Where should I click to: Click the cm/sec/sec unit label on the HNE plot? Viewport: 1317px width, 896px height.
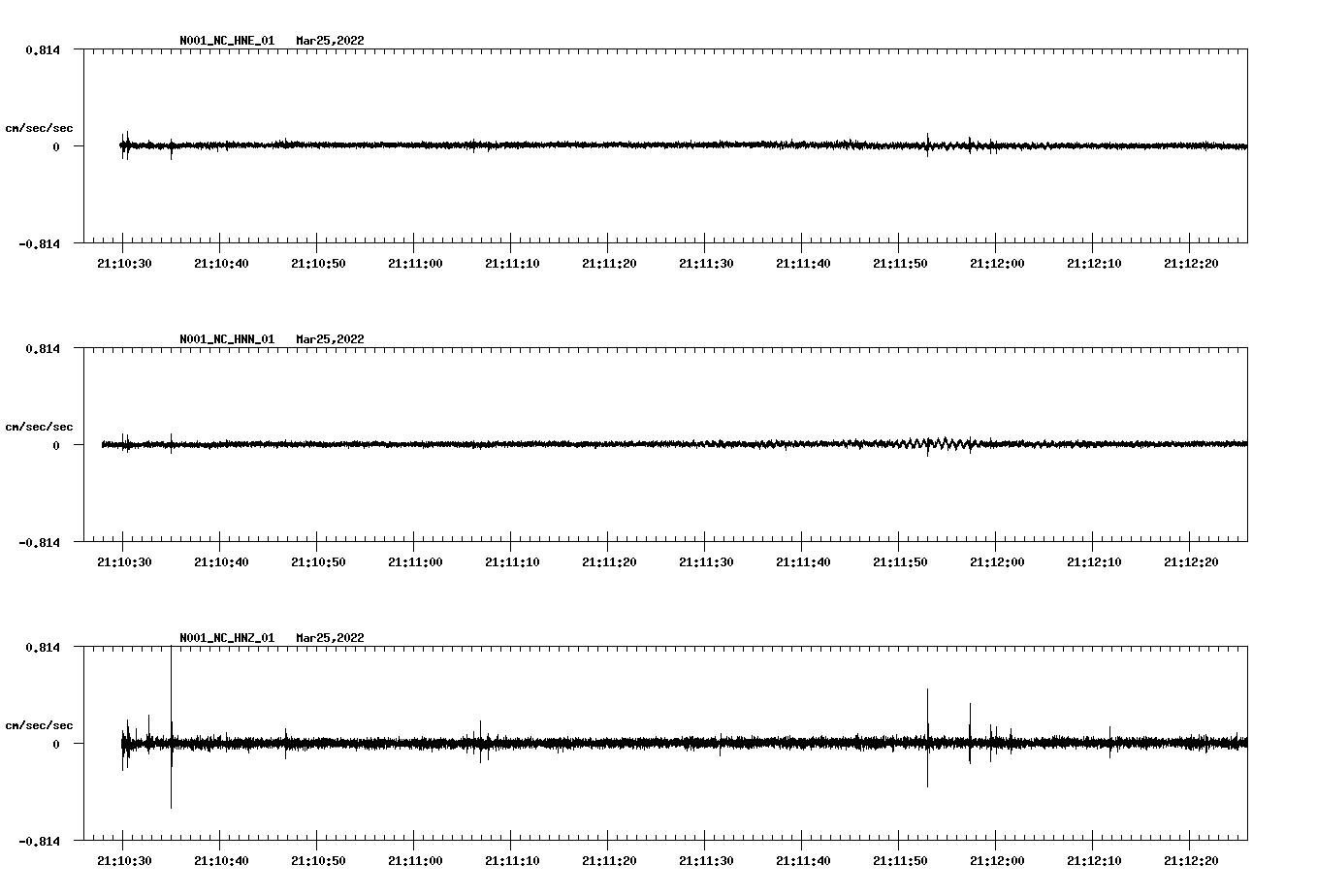point(39,128)
